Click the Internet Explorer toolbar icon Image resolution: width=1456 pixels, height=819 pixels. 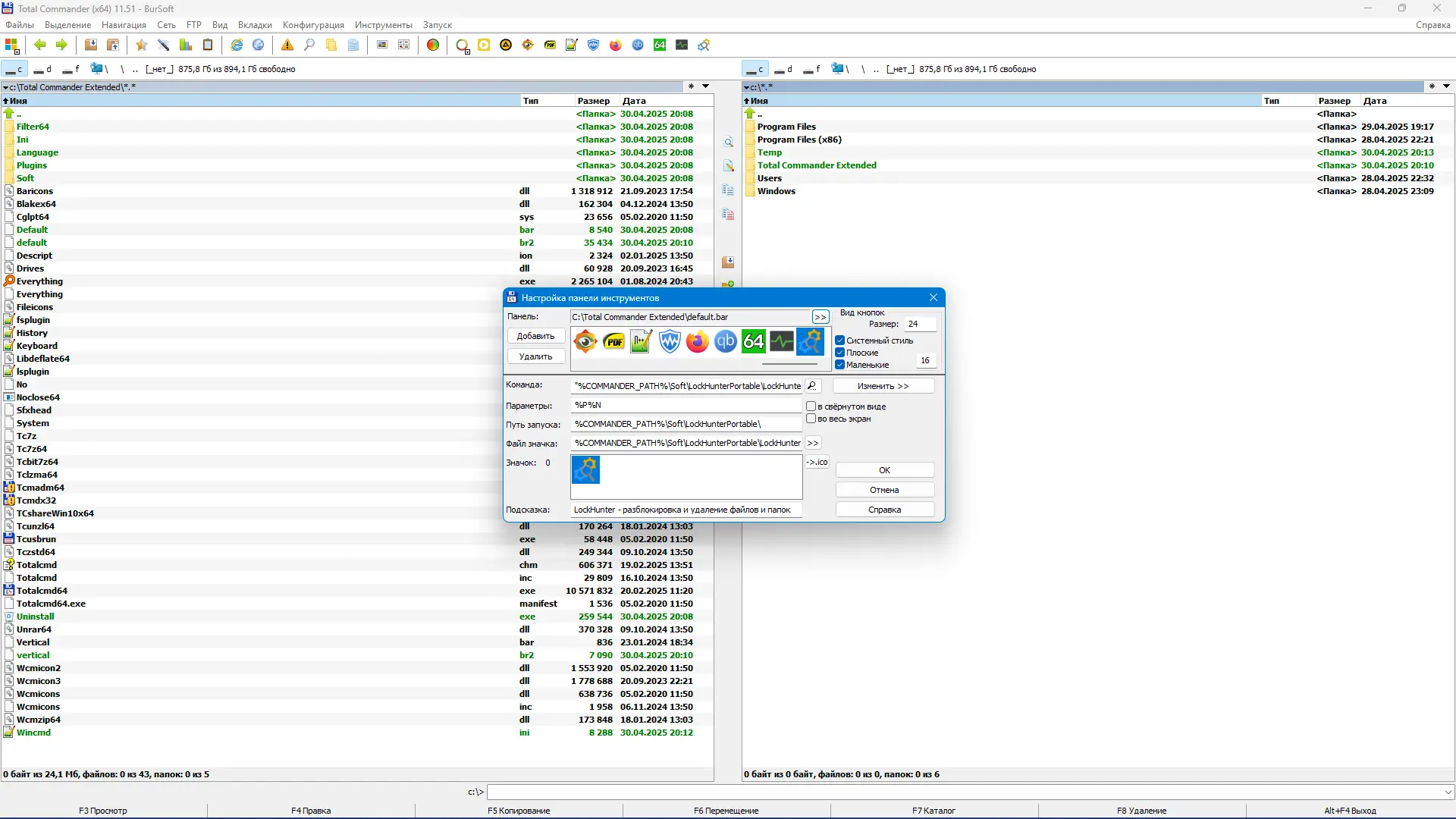point(237,45)
